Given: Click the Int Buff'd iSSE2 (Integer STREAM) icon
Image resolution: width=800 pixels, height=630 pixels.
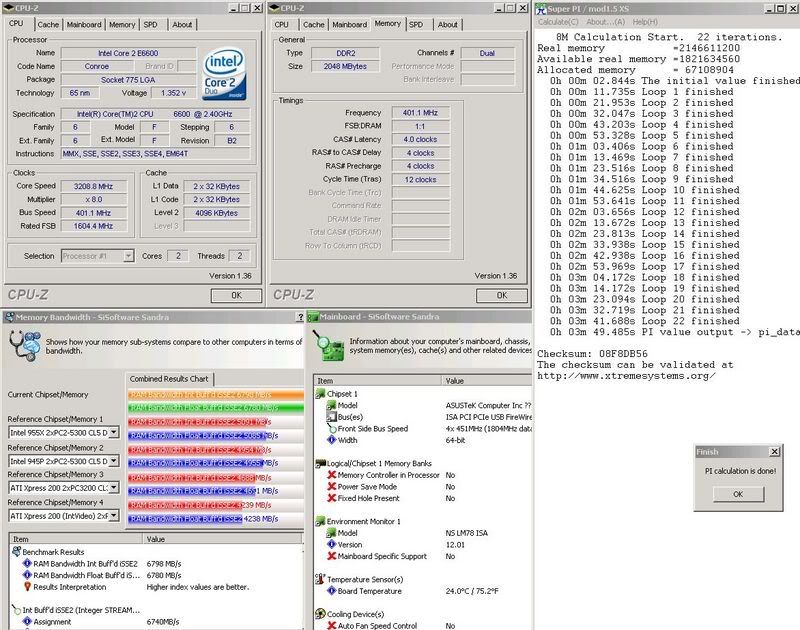Looking at the screenshot, I should (16, 610).
